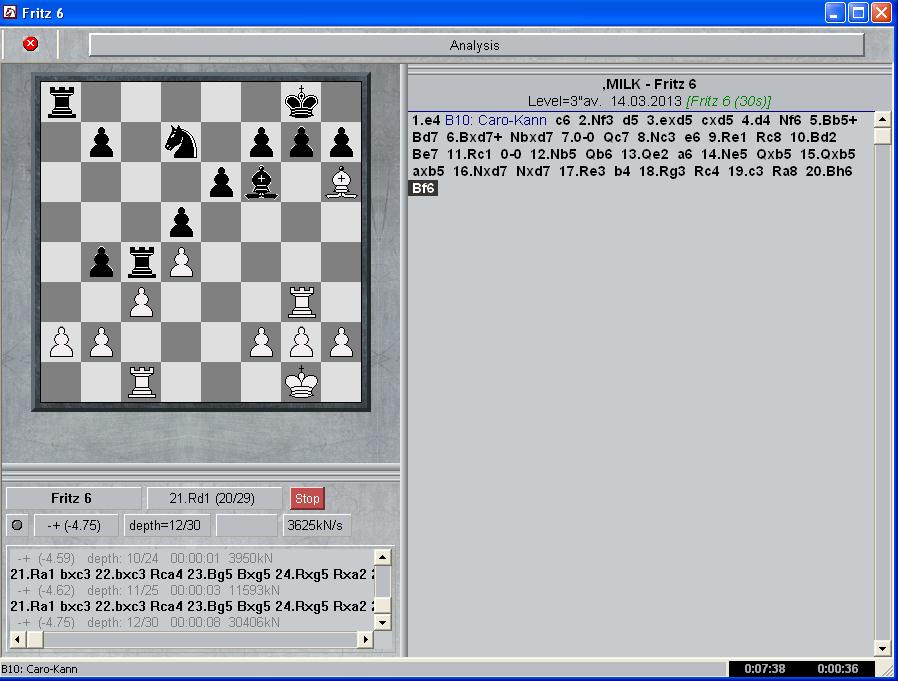Pick the white pawn on c3

[141, 302]
